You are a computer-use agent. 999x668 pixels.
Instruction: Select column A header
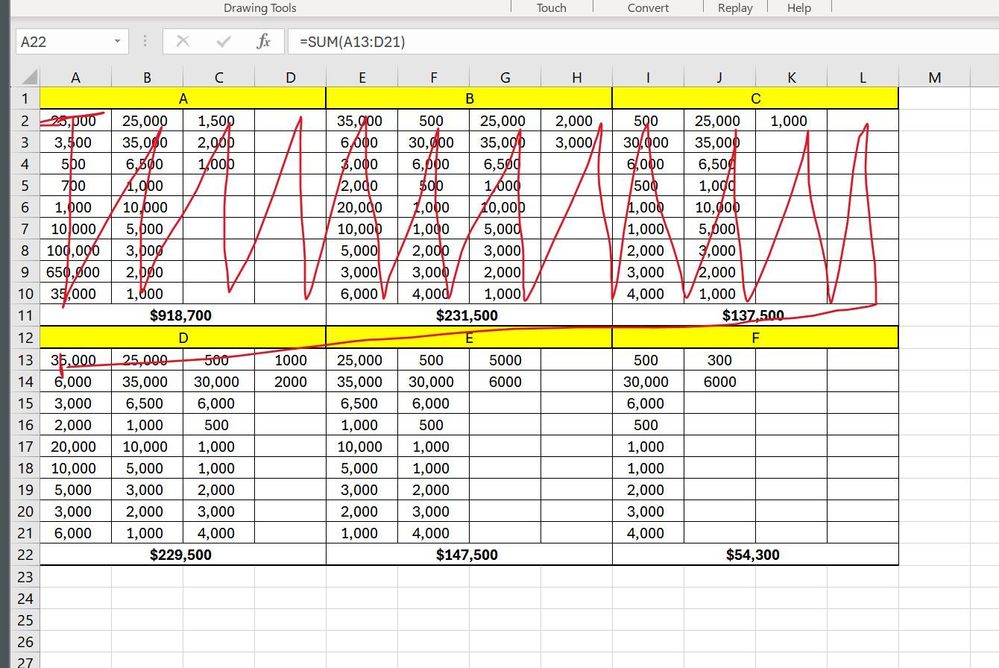(x=75, y=77)
